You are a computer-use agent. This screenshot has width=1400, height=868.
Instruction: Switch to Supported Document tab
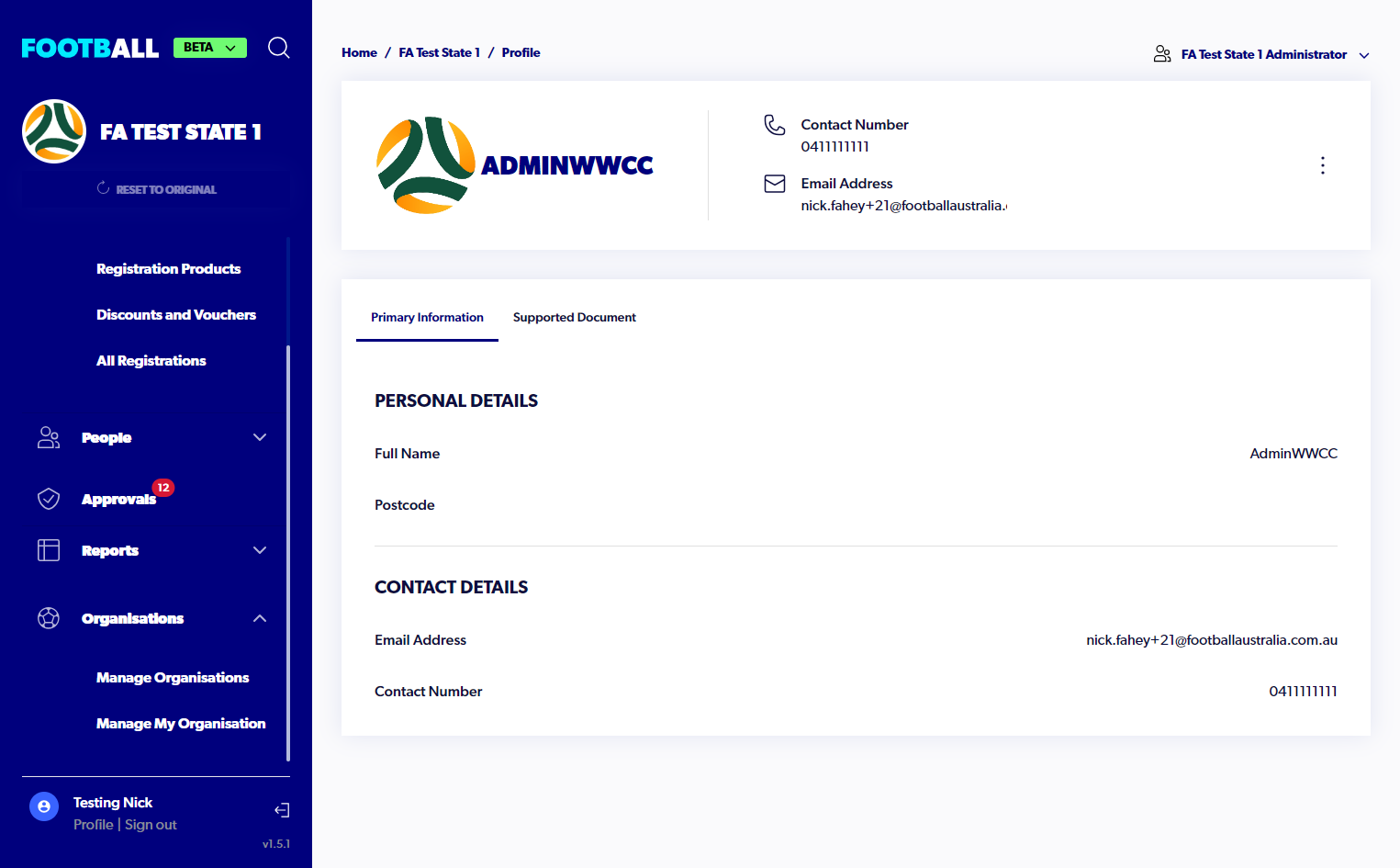575,318
